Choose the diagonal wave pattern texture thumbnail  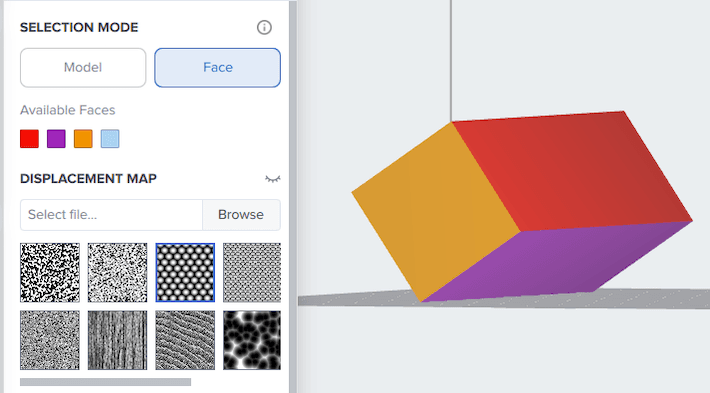click(x=185, y=340)
